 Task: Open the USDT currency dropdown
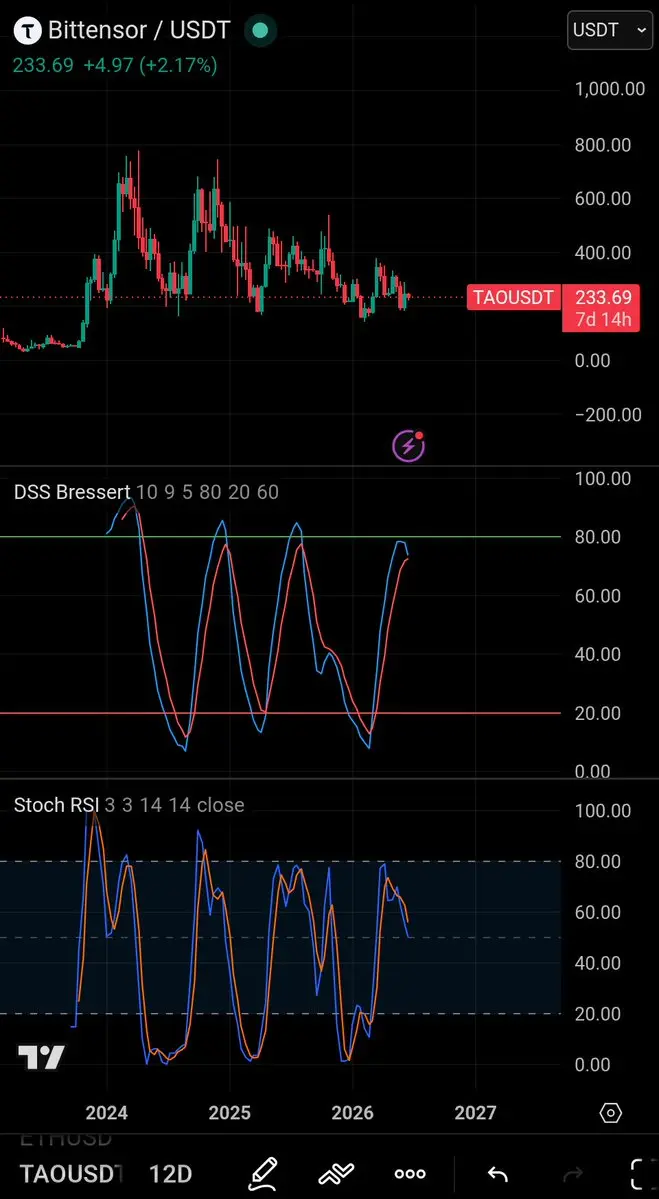pos(611,31)
